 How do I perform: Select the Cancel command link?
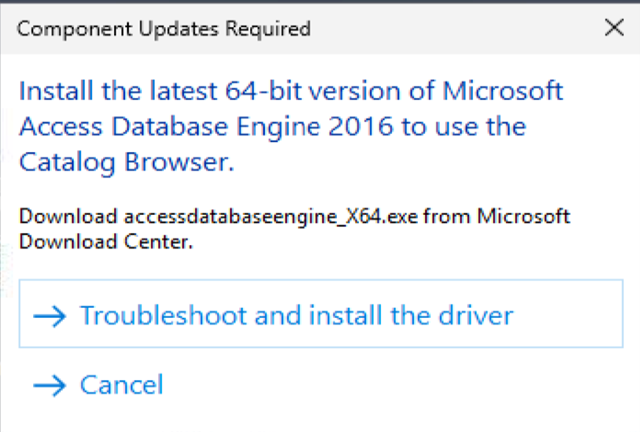[x=121, y=384]
